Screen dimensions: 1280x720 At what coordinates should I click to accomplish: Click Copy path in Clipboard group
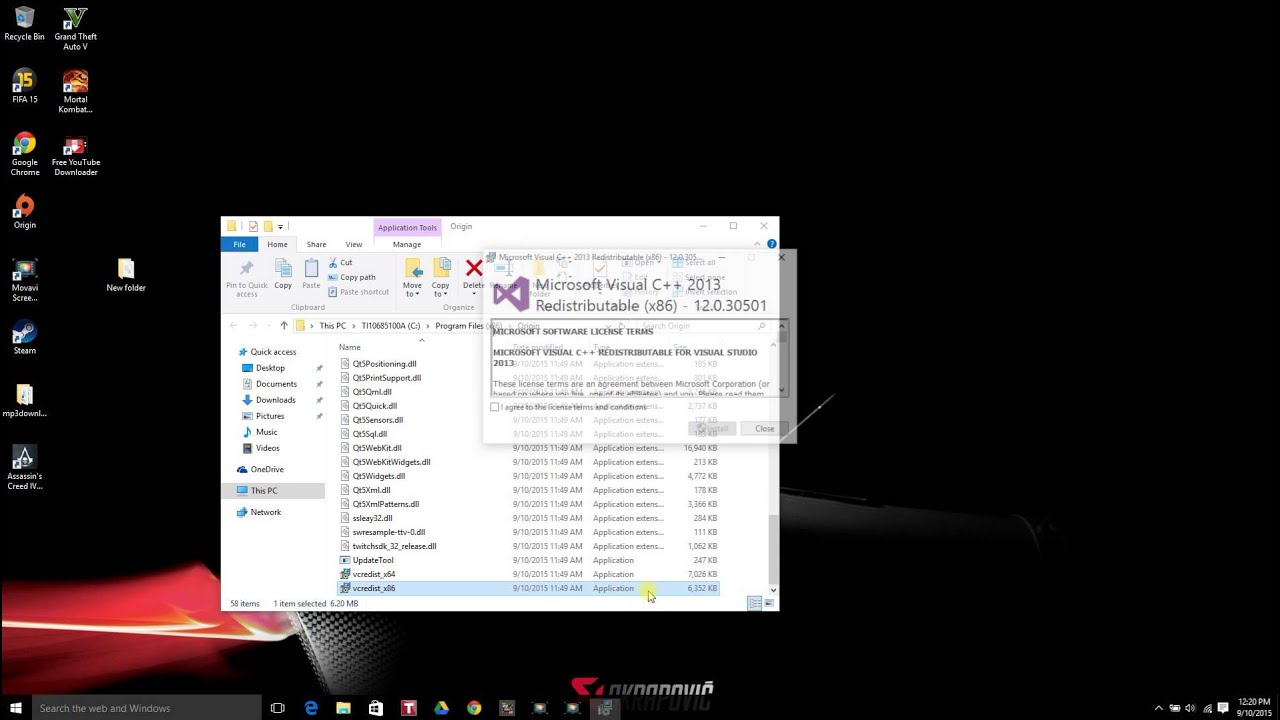click(x=352, y=277)
